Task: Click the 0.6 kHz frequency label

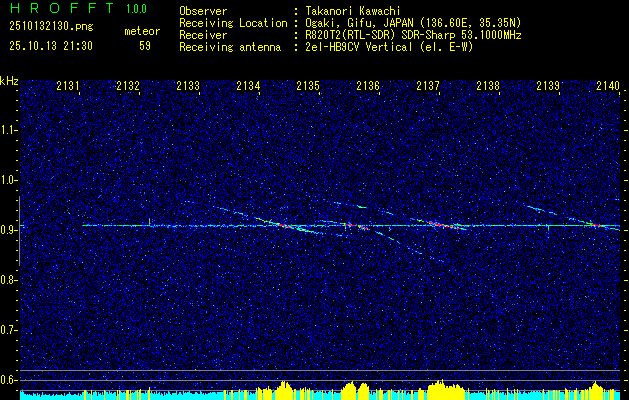Action: (x=8, y=380)
